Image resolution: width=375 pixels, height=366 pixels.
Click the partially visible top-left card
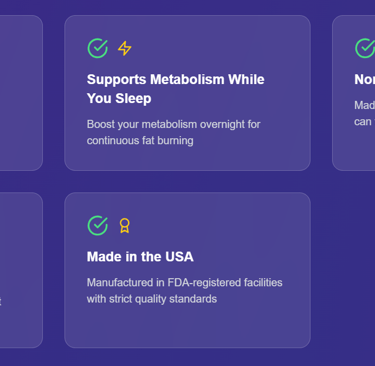click(21, 93)
